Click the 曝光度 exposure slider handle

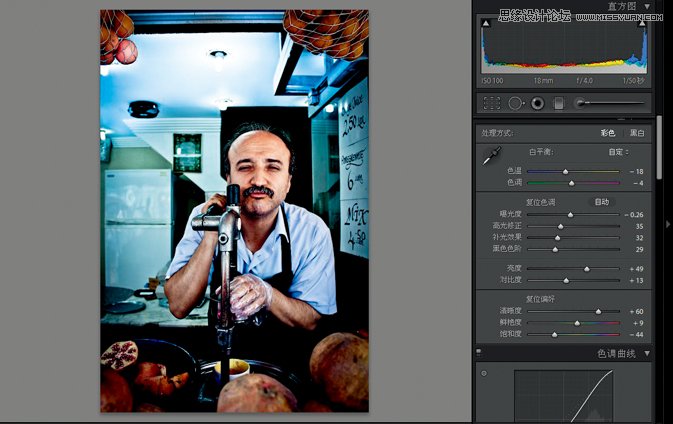tap(570, 214)
